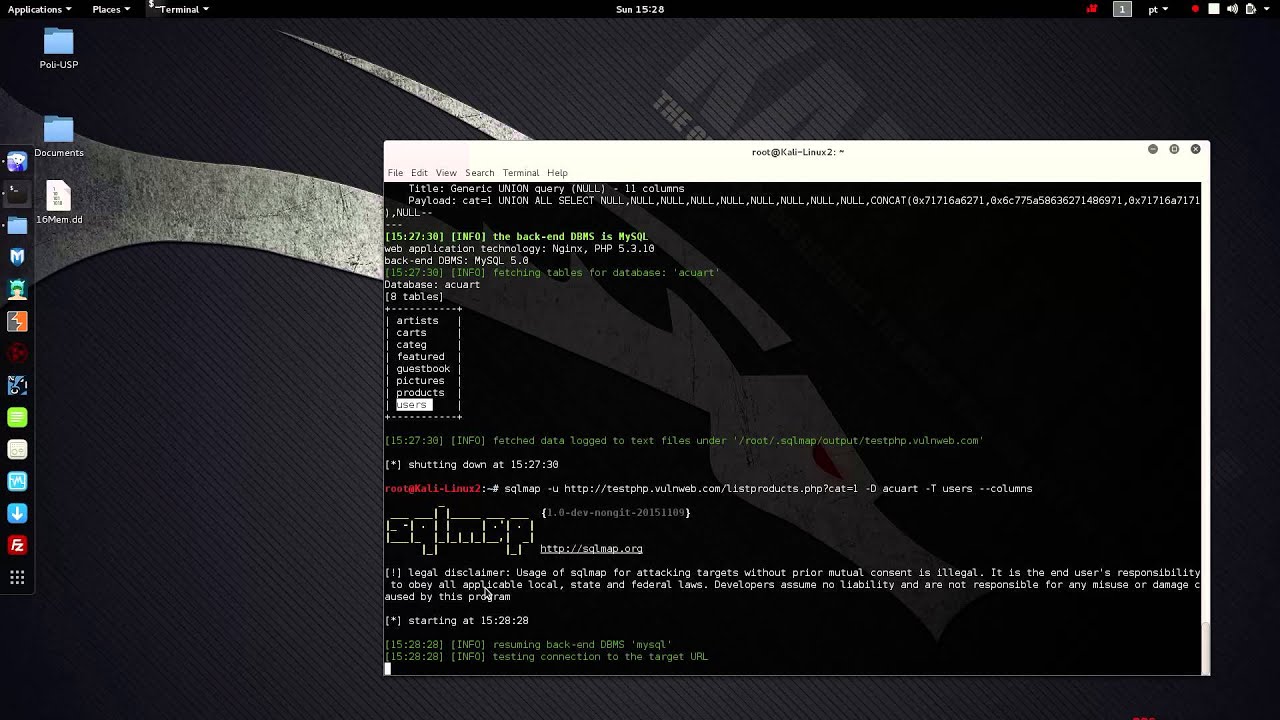Viewport: 1280px width, 720px height.
Task: Open the Terminal menu in terminal window
Action: click(521, 173)
